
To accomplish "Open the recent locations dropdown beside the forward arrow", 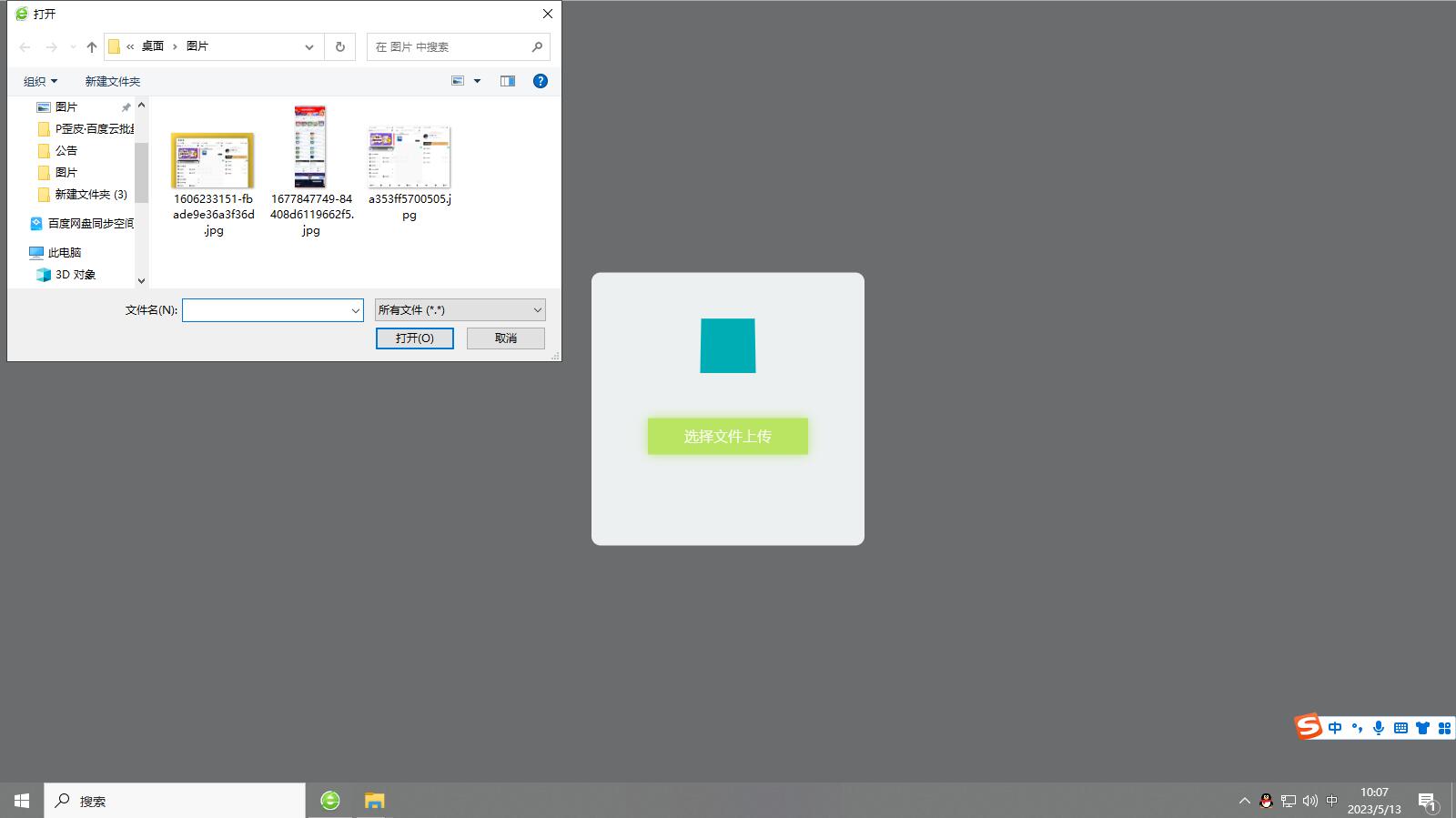I will (73, 47).
